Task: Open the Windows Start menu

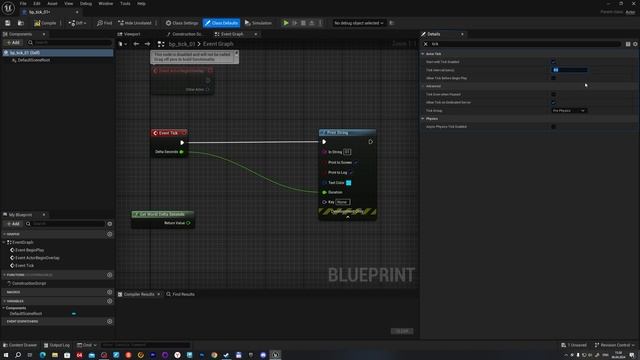Action: (x=7, y=355)
